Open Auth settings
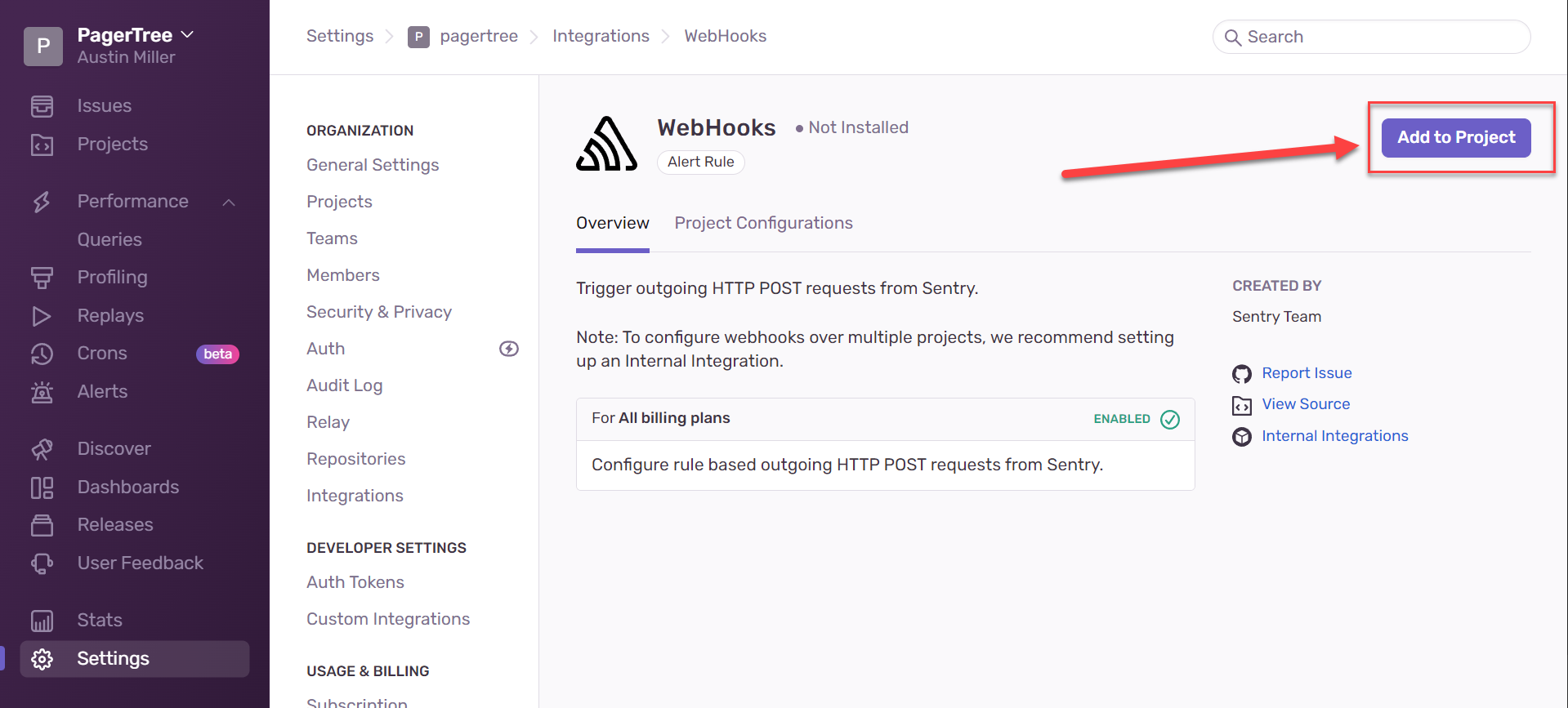1568x708 pixels. click(x=325, y=349)
